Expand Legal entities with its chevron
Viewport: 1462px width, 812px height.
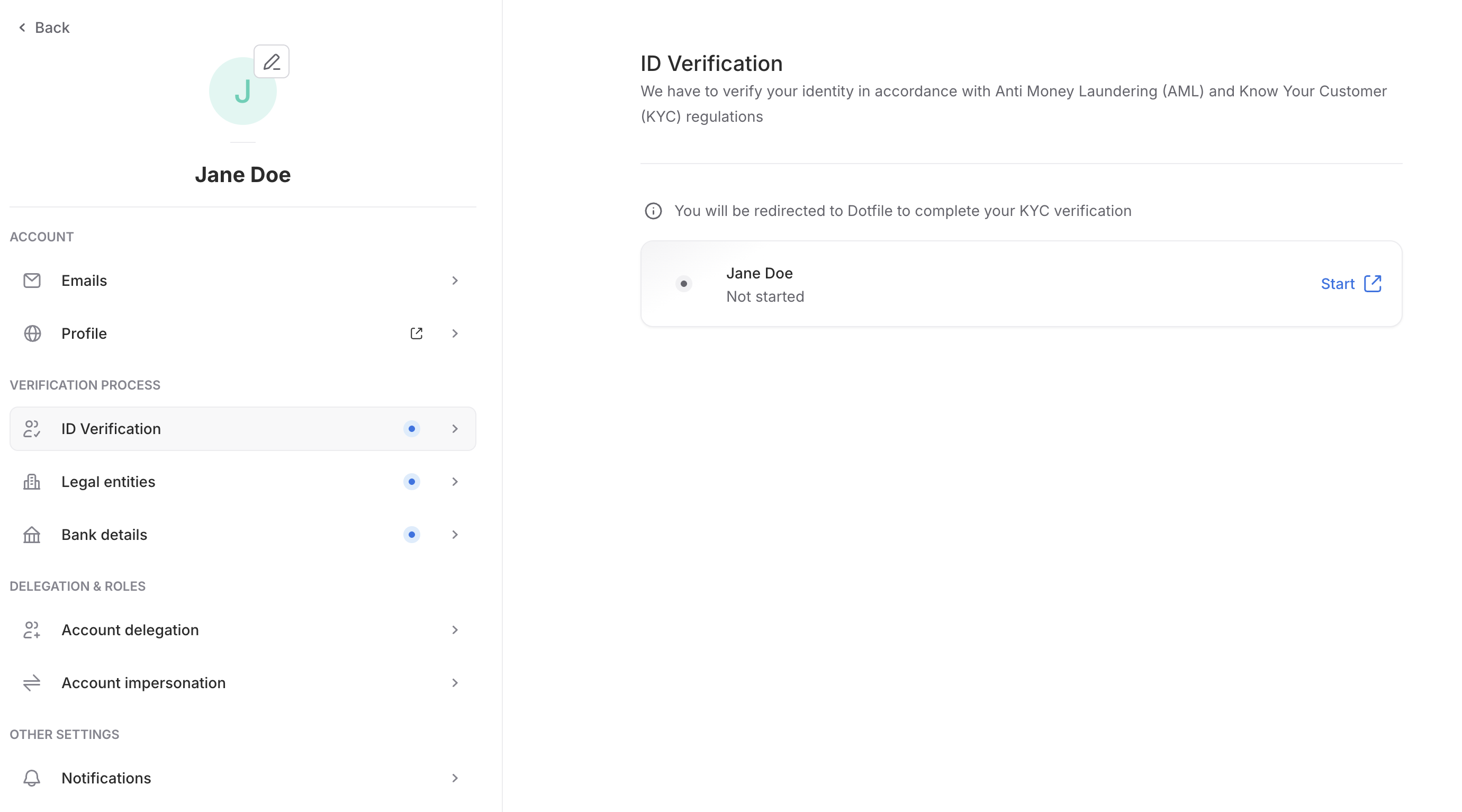click(455, 481)
